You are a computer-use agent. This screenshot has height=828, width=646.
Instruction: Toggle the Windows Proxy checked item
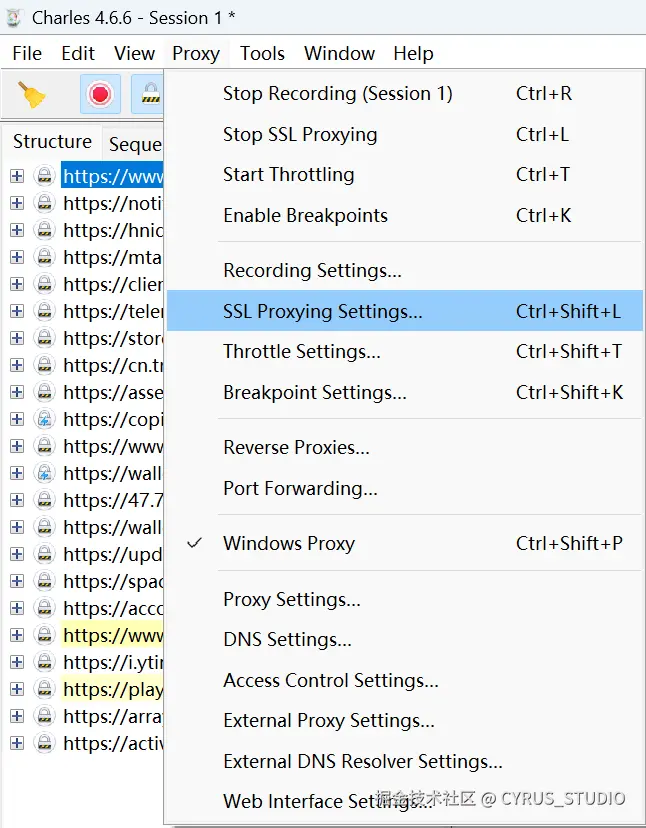289,544
